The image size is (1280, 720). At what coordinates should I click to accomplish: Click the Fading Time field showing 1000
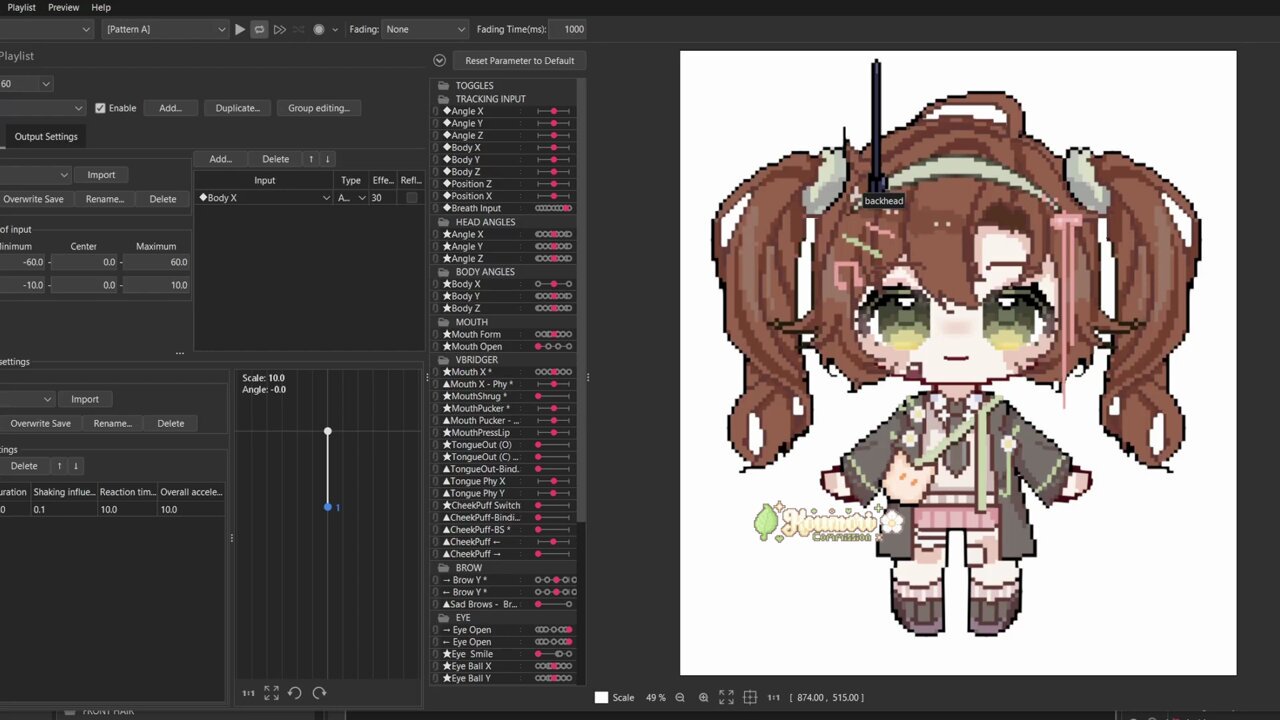point(568,29)
